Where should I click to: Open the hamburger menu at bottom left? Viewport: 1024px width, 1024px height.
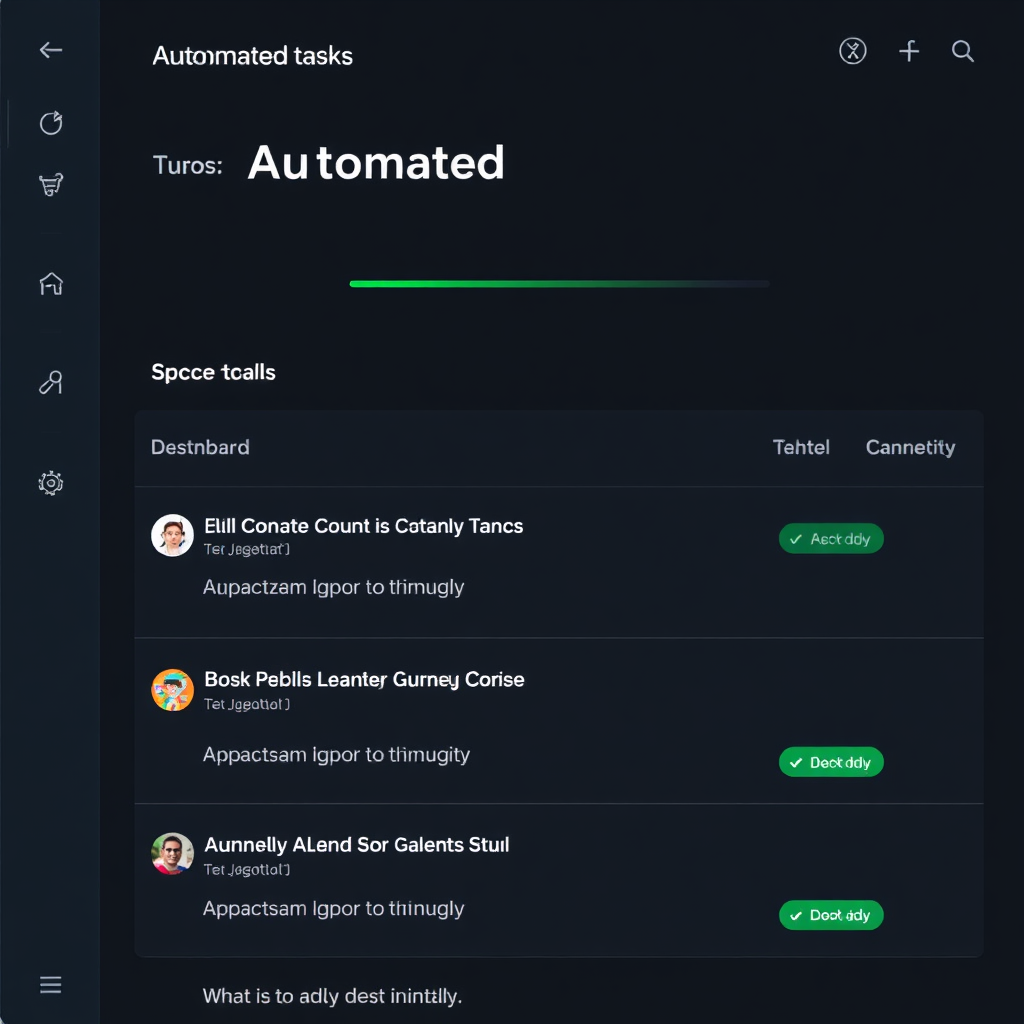pos(51,985)
